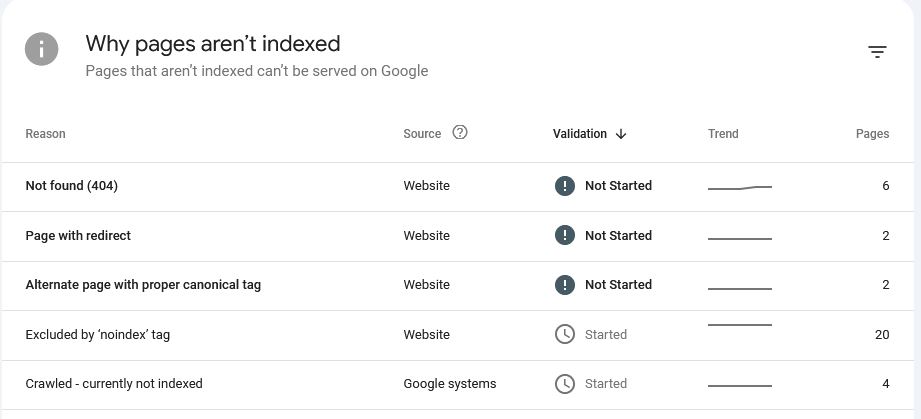Open the filter rows icon
921x419 pixels.
(x=877, y=52)
